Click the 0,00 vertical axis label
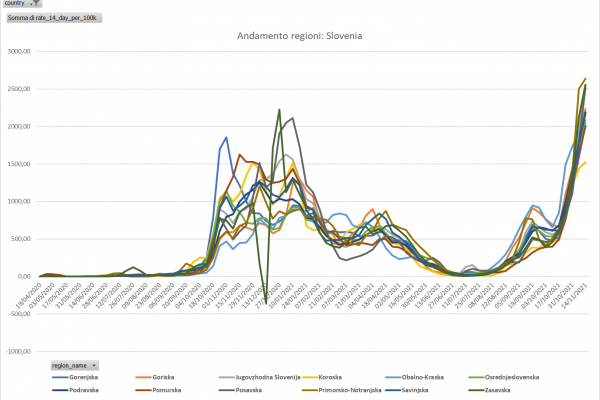The width and height of the screenshot is (600, 400). pyautogui.click(x=23, y=276)
